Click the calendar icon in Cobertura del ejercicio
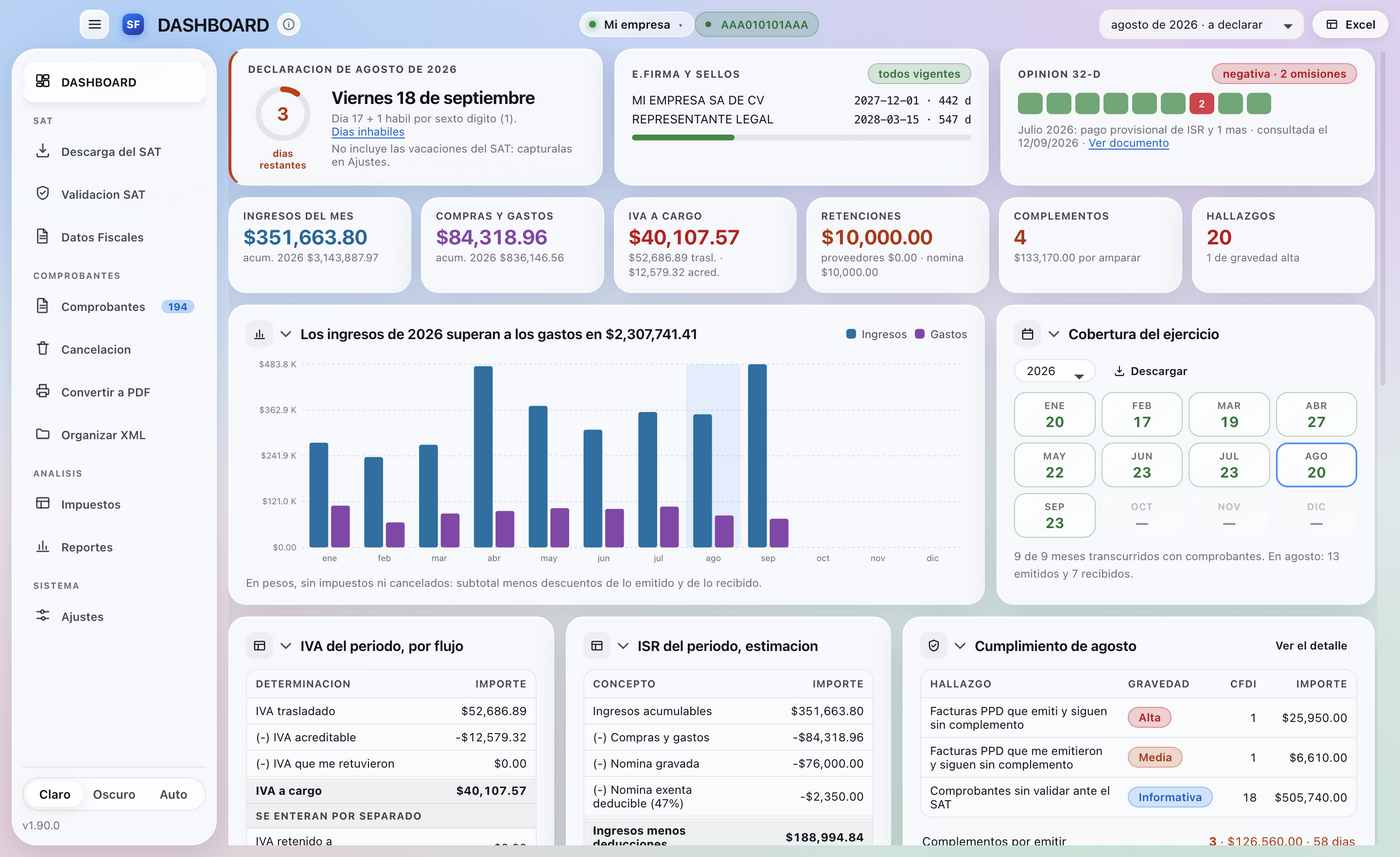The height and width of the screenshot is (857, 1400). coord(1027,334)
